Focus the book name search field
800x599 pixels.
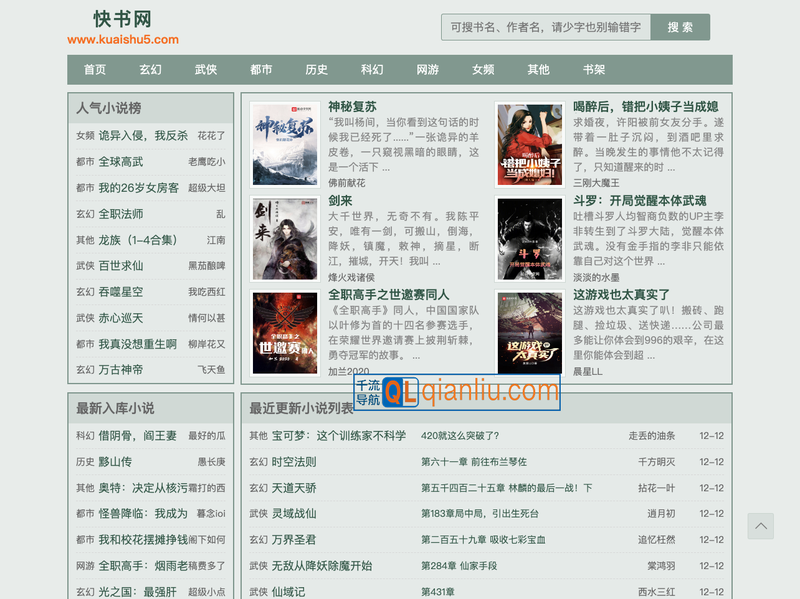545,27
